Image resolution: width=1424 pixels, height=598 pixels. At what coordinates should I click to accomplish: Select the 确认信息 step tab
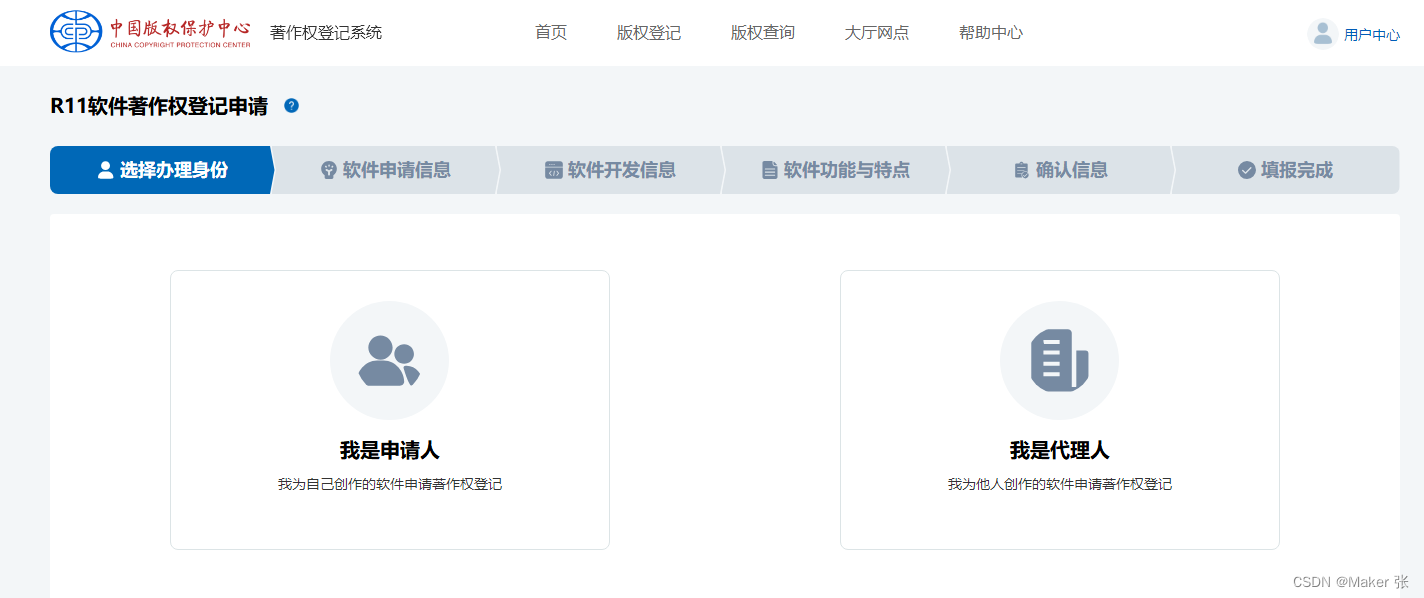(x=1060, y=170)
